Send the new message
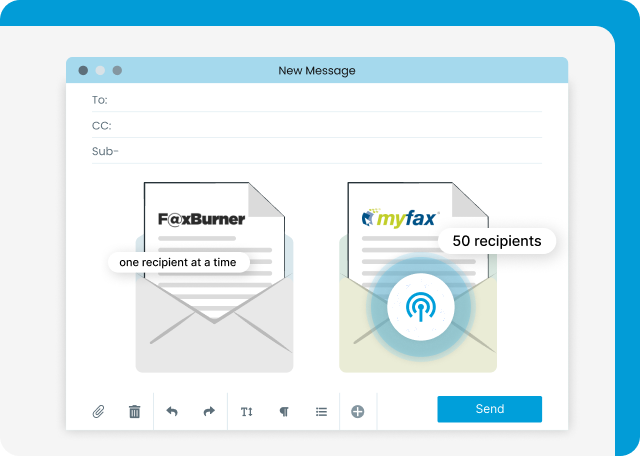This screenshot has height=456, width=640. click(489, 409)
